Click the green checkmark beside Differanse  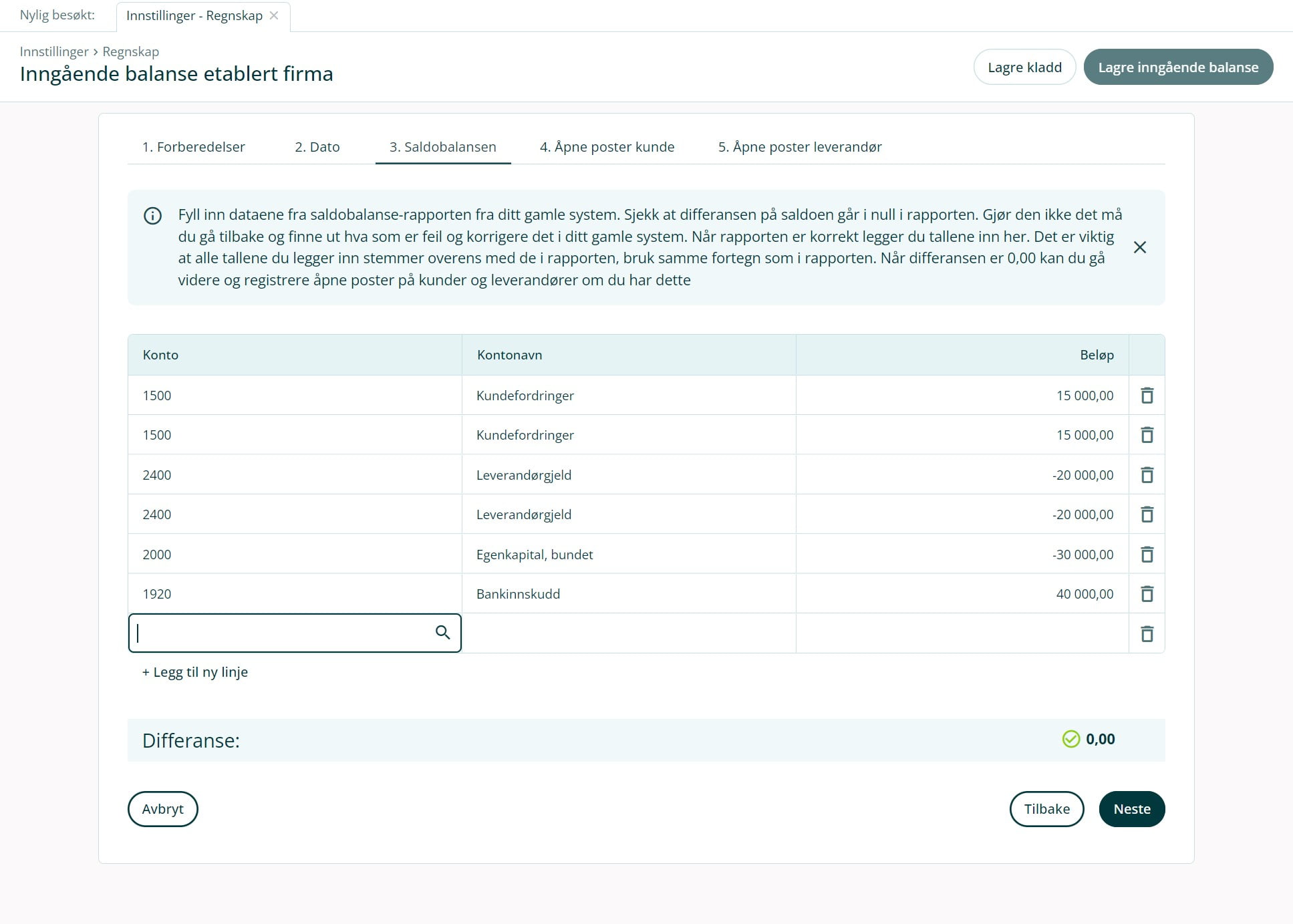click(x=1070, y=739)
